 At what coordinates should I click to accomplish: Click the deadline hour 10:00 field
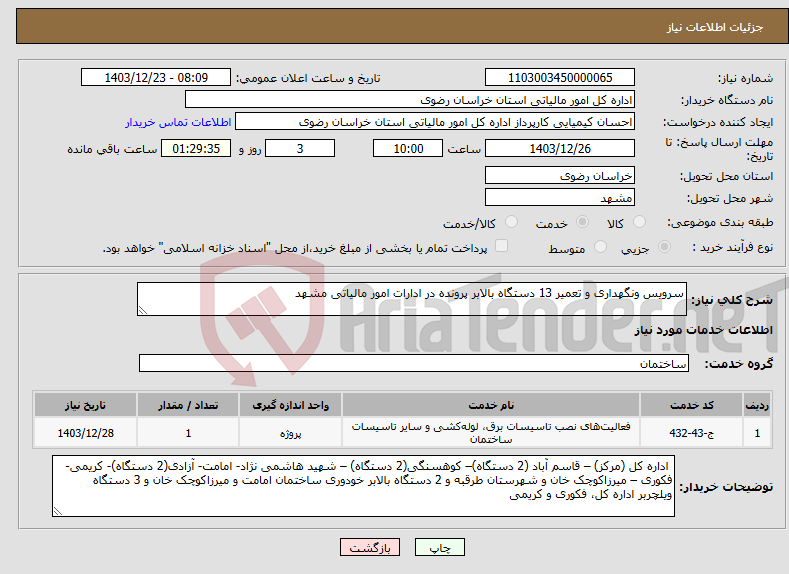pos(408,148)
